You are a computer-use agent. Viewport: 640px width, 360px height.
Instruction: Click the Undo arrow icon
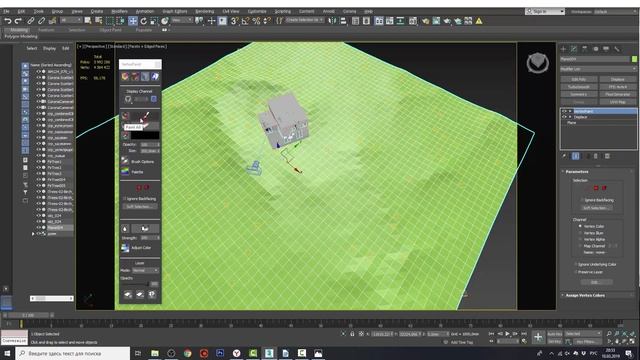pos(8,21)
